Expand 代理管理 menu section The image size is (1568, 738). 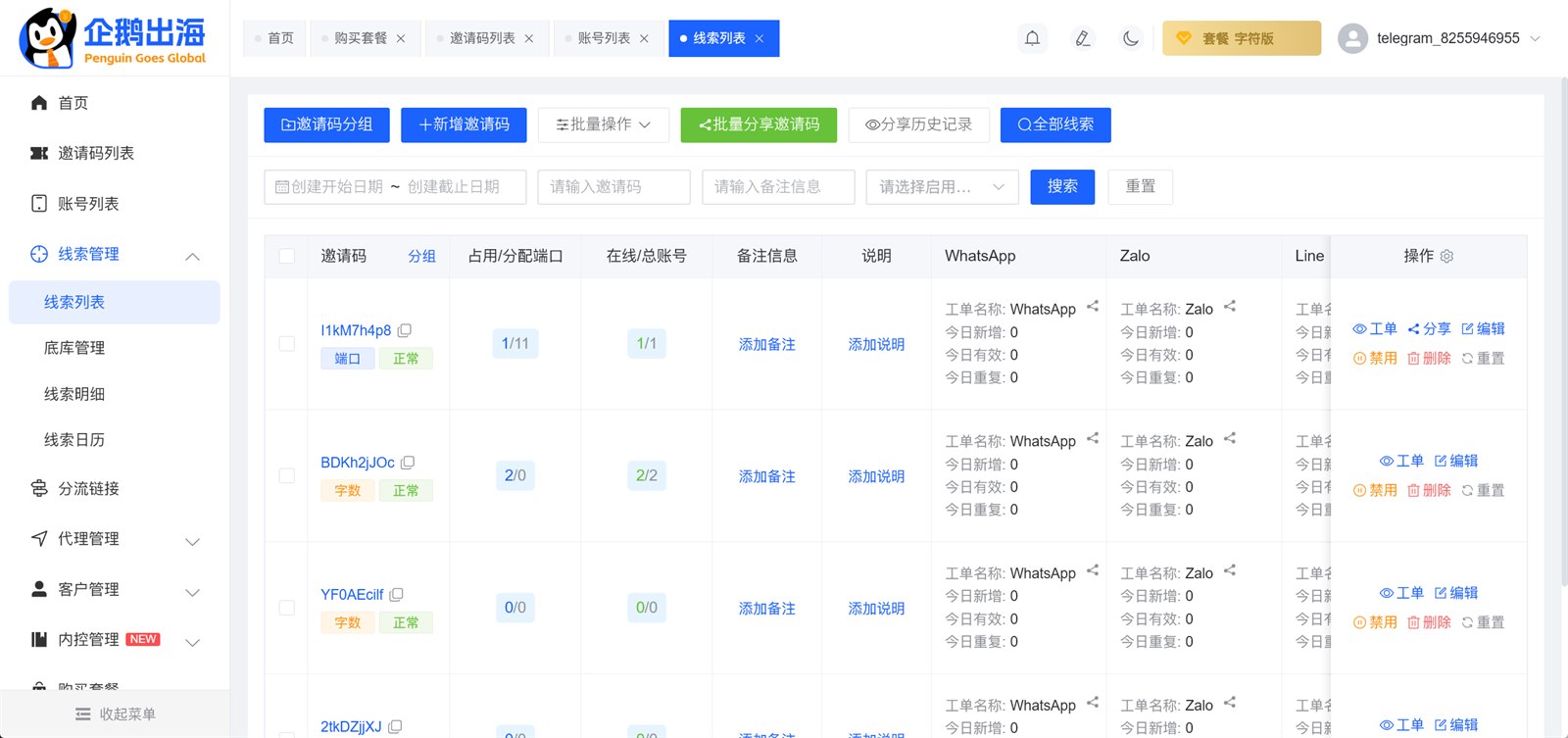coord(115,539)
